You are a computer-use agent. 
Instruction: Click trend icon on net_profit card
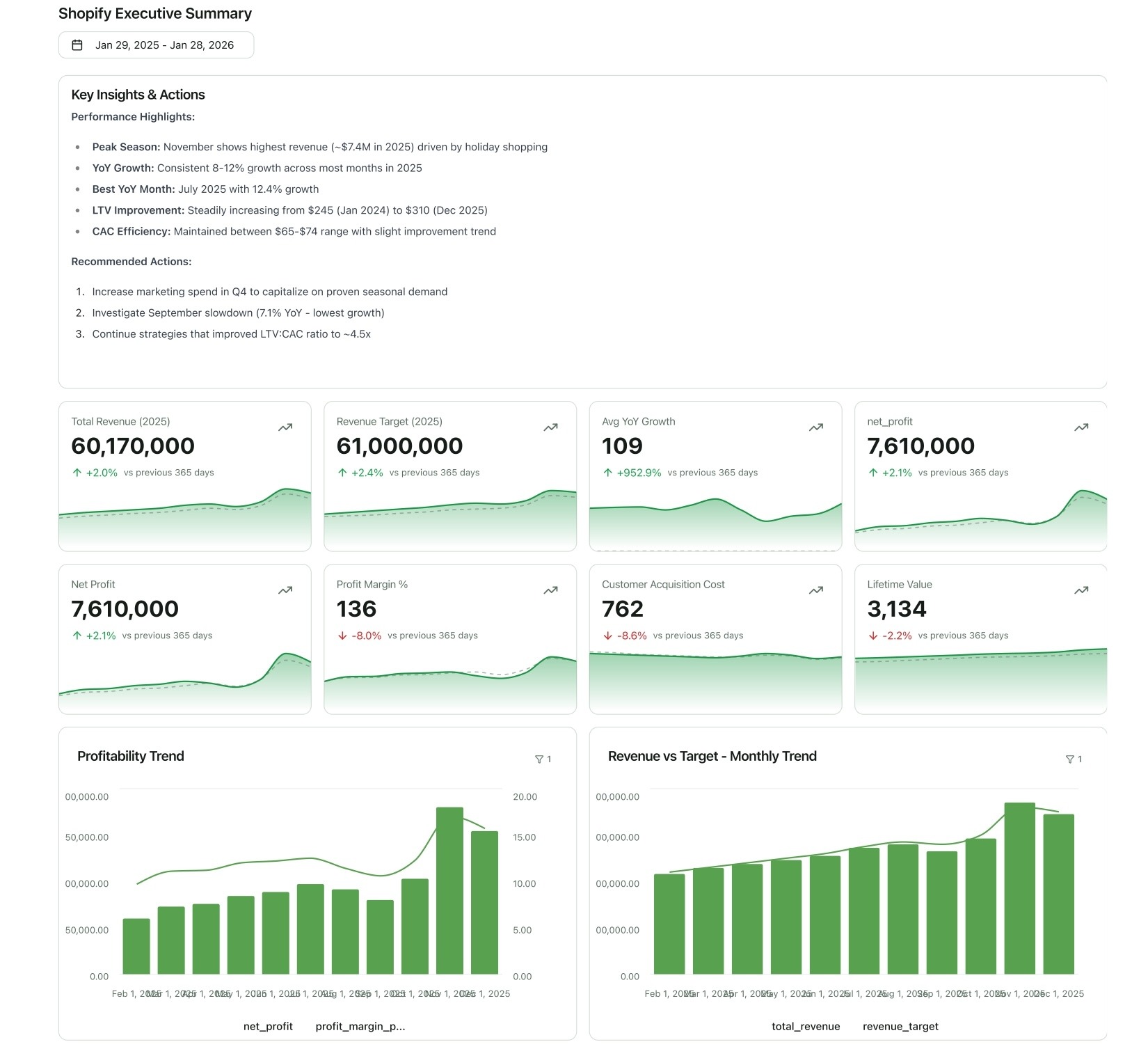1081,427
